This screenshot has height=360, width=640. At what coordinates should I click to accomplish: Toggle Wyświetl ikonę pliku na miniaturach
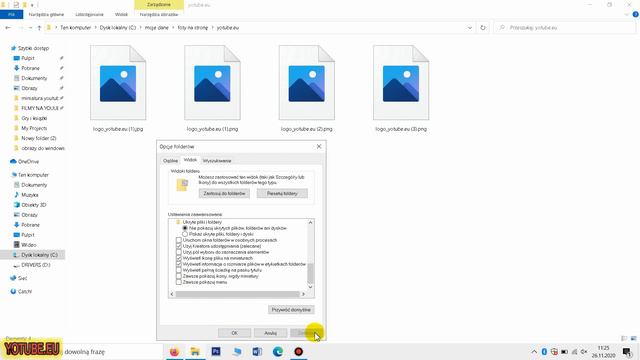coord(179,258)
